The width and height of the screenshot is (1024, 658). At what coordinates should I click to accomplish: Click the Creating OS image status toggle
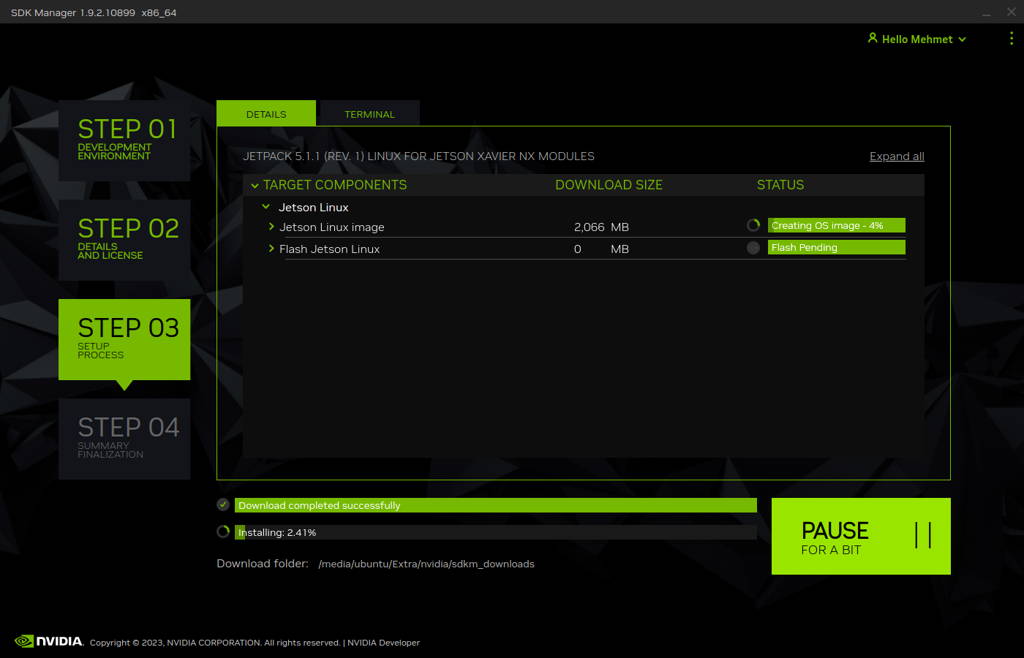pyautogui.click(x=836, y=225)
